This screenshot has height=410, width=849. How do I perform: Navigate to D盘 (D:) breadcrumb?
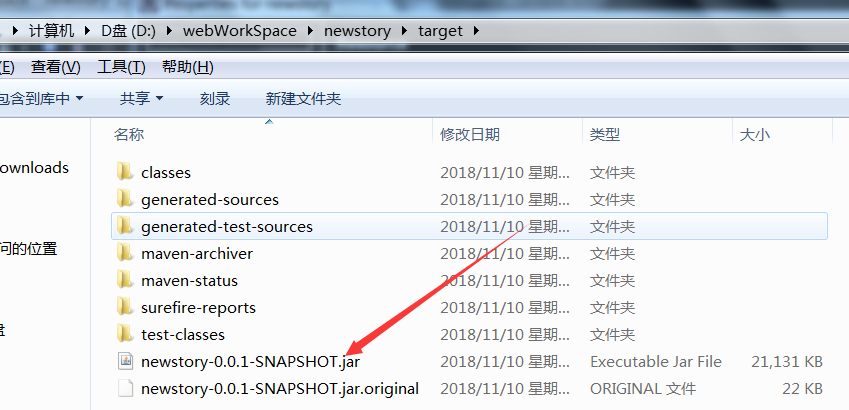(x=129, y=31)
